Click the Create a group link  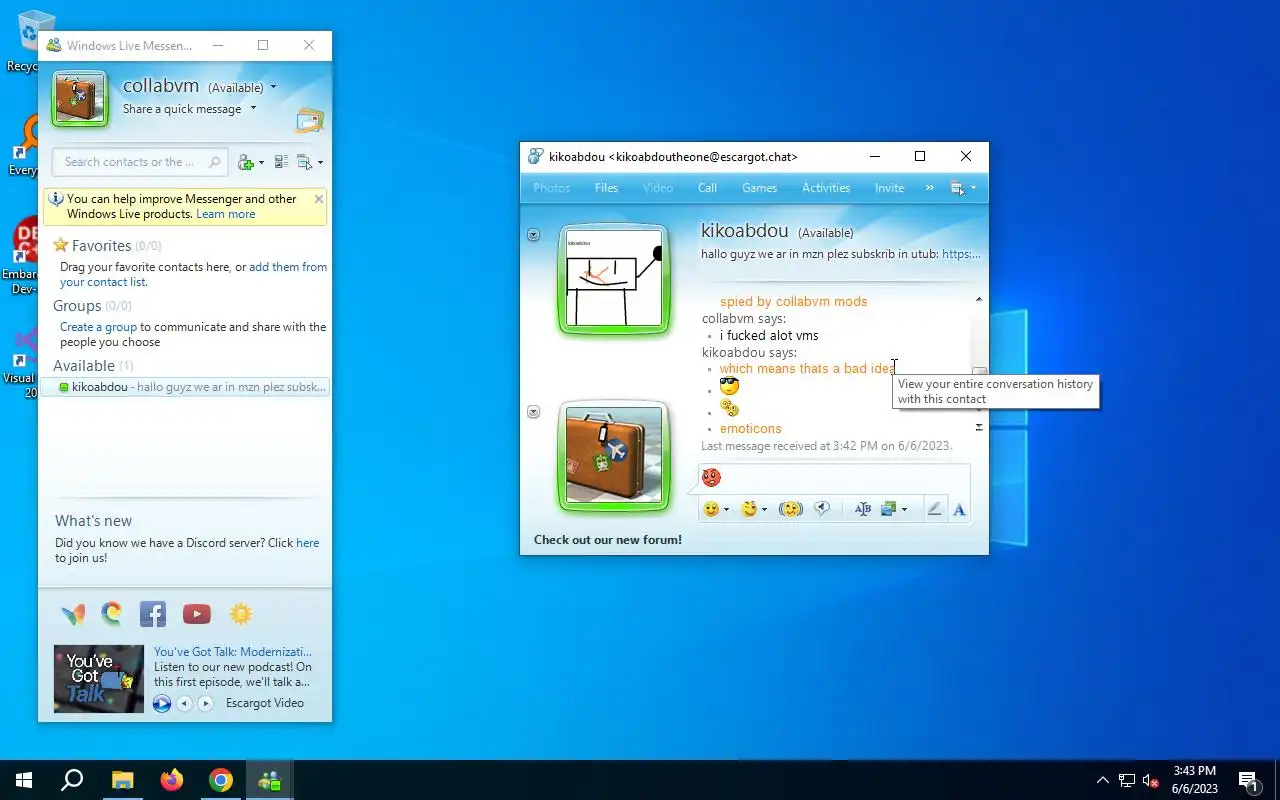point(98,327)
